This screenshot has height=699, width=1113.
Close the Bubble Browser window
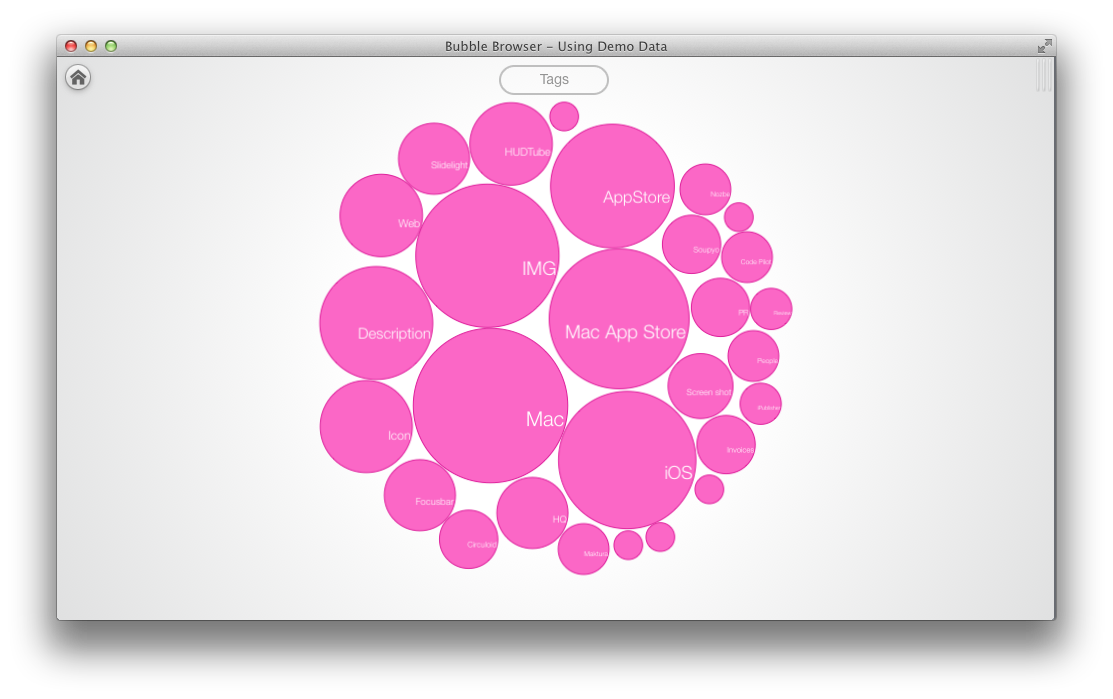point(71,46)
